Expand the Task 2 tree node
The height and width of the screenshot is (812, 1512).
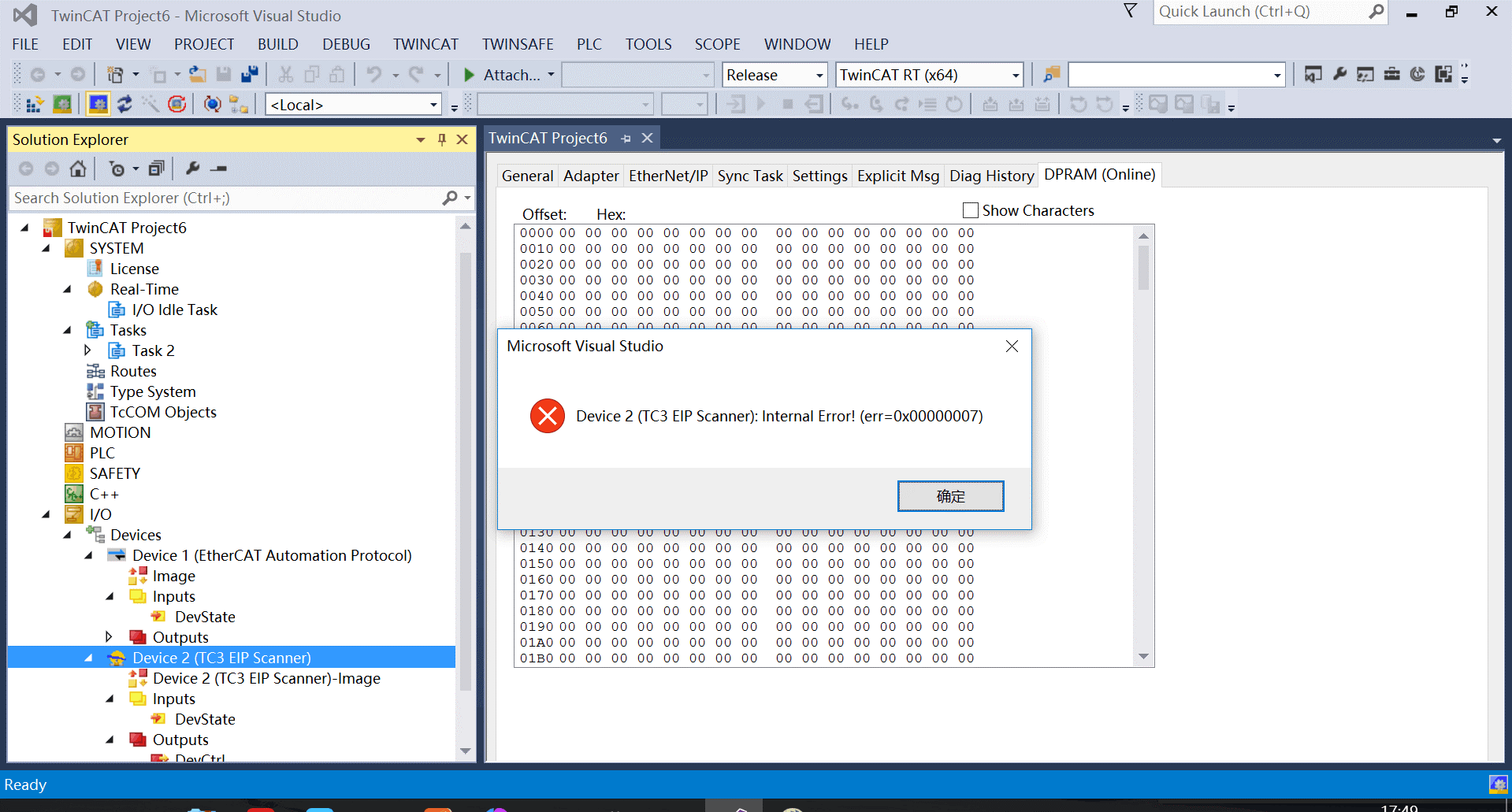click(x=88, y=350)
